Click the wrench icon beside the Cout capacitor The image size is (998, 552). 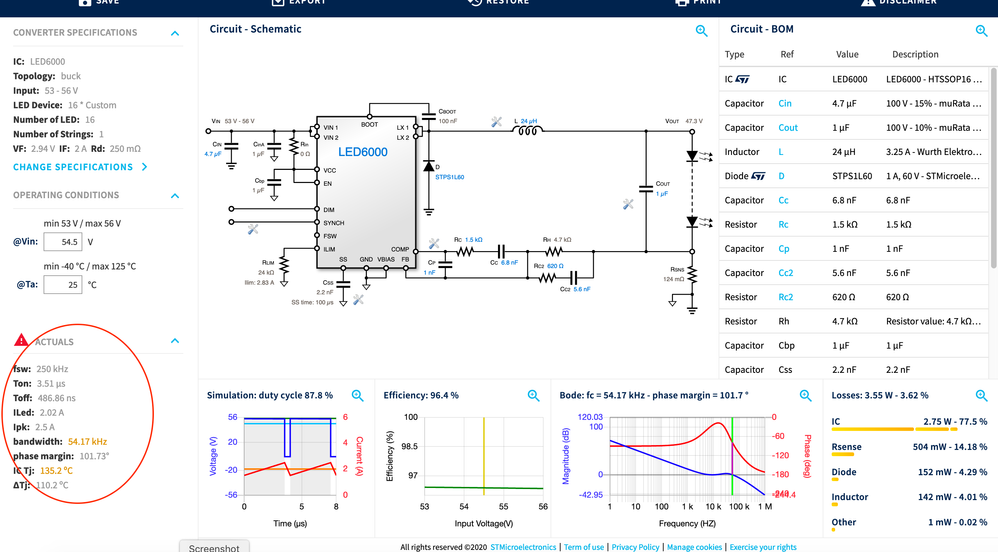tap(628, 204)
